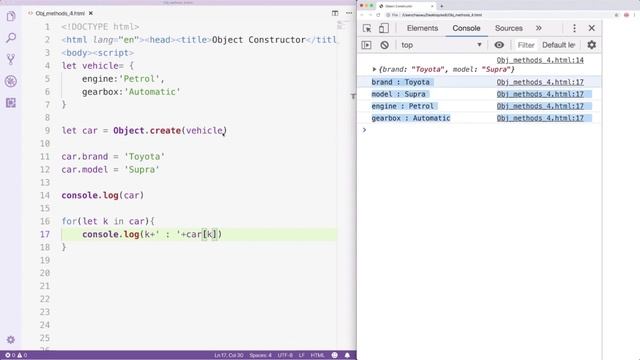This screenshot has height=360, width=640.
Task: Reload the page in the browser
Action: 378,15
